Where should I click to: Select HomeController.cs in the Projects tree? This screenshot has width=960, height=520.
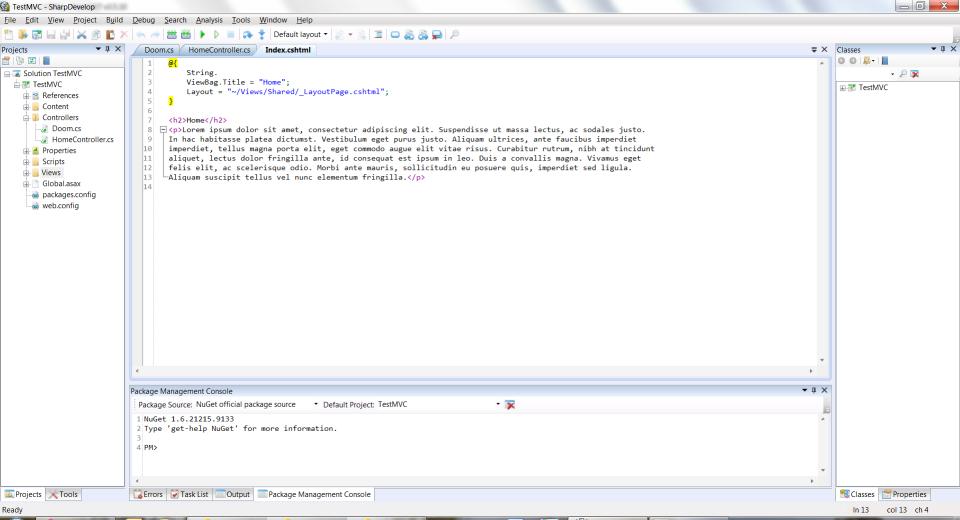[83, 140]
